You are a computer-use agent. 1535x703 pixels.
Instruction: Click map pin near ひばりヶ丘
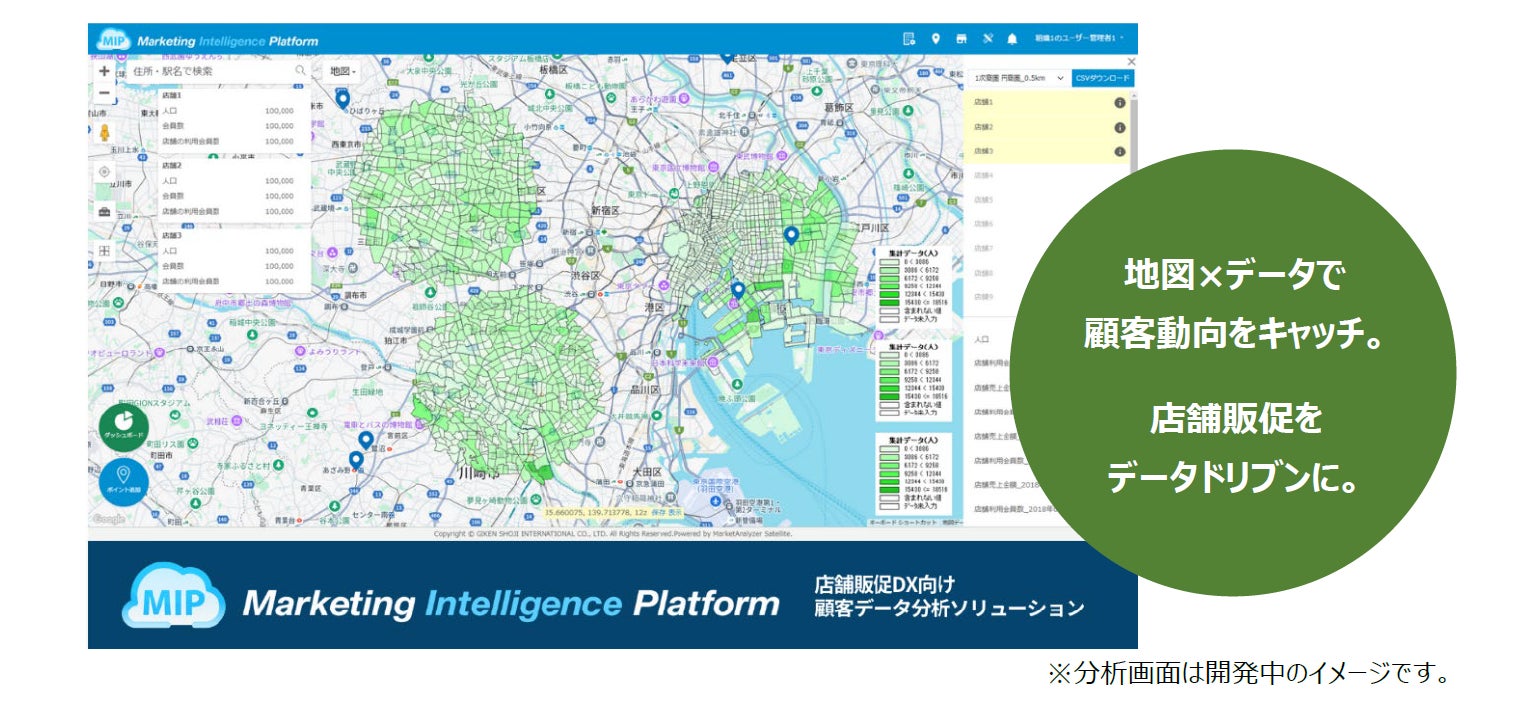[342, 99]
